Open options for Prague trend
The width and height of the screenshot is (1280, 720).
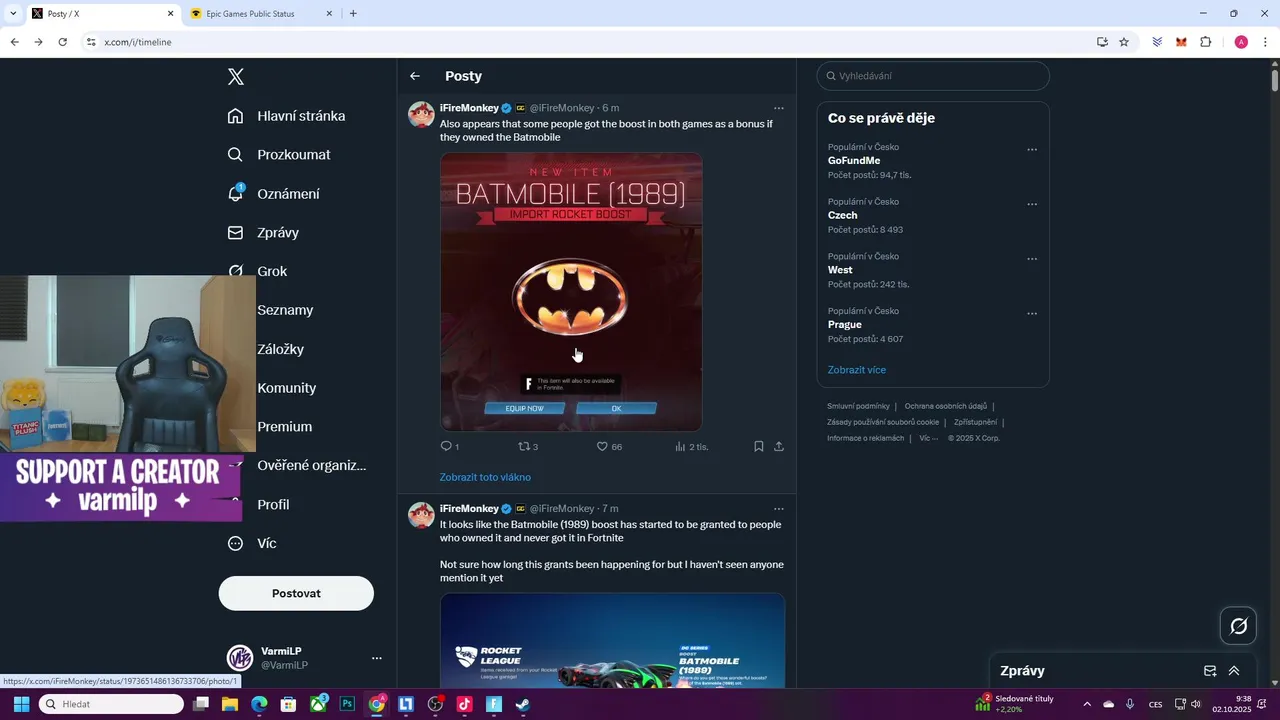point(1032,313)
